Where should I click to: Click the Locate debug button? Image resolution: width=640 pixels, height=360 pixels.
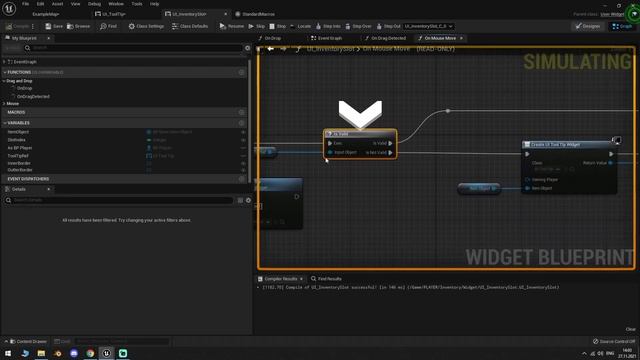tap(300, 26)
